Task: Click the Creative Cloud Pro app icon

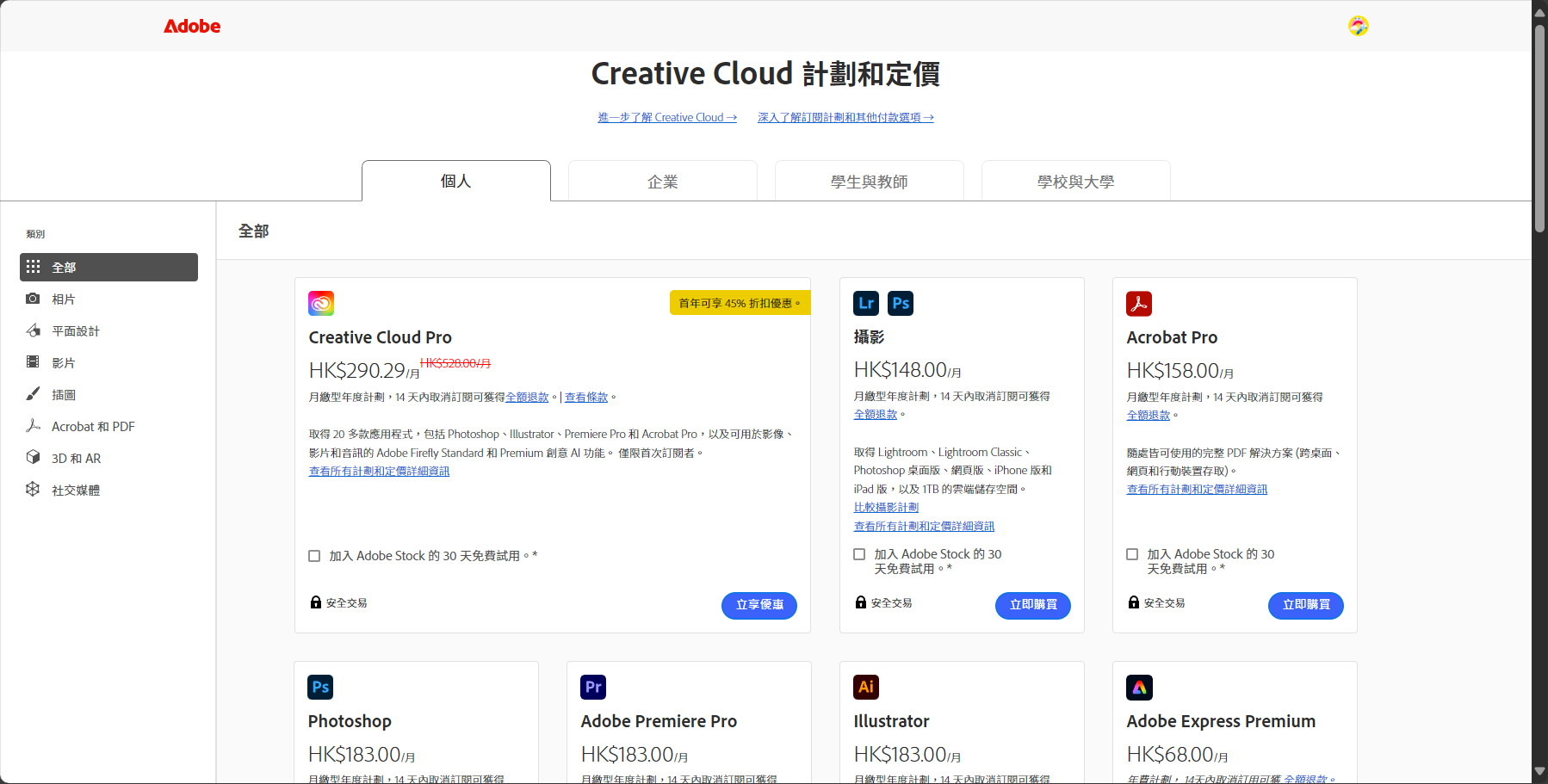Action: [x=321, y=303]
